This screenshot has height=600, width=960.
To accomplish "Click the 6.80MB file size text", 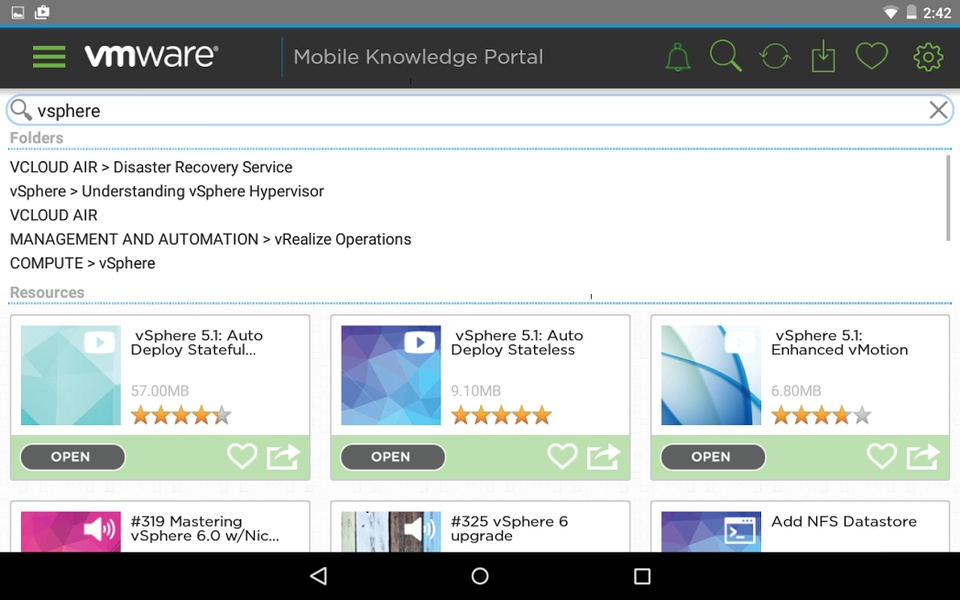I will tap(796, 391).
